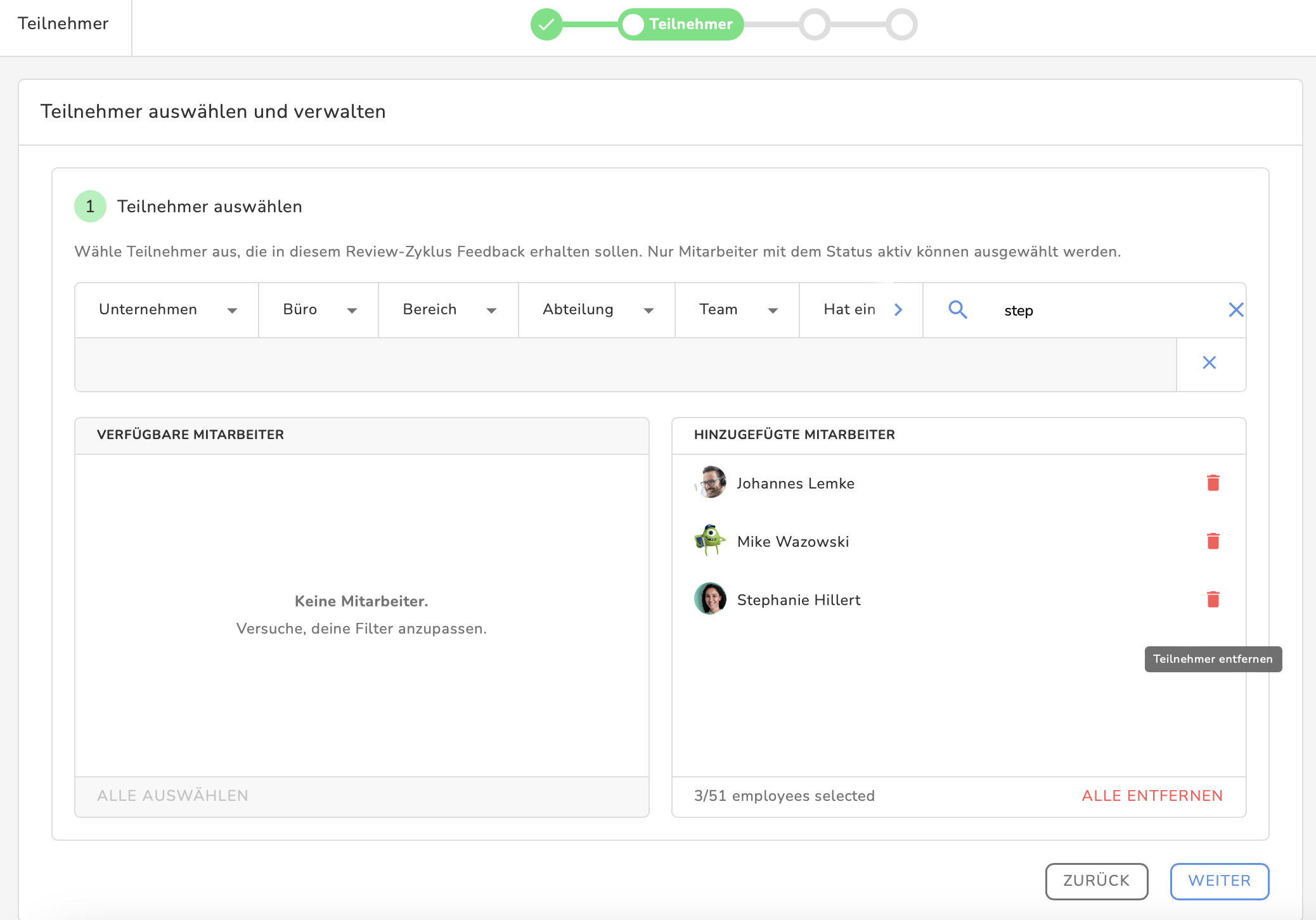Go to third wizard step circle
Viewport: 1316px width, 920px height.
coord(815,25)
